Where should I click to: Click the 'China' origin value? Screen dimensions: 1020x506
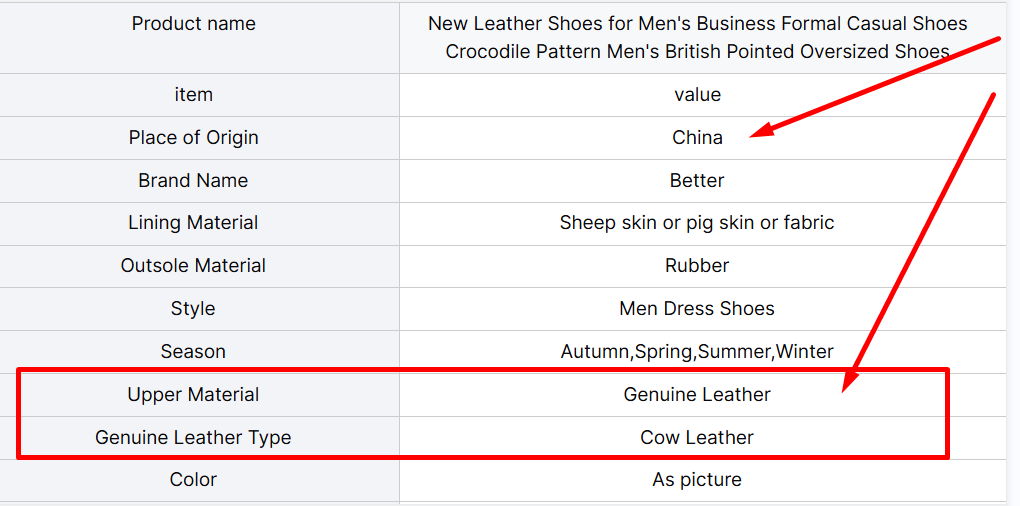coord(697,138)
